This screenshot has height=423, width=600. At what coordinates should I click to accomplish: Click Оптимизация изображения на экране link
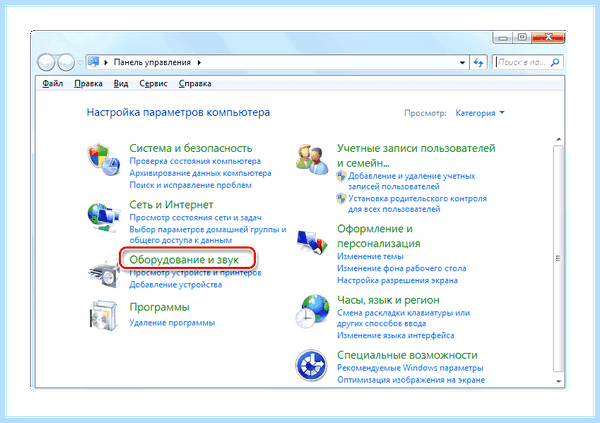pos(411,380)
